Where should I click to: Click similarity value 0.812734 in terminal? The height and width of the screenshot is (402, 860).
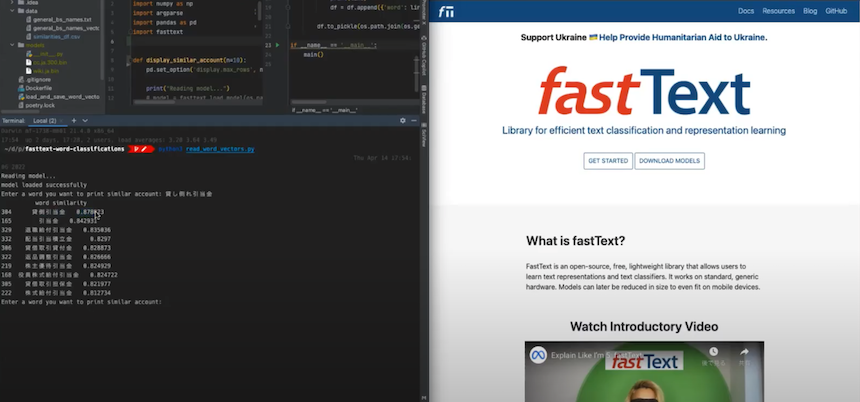(x=97, y=293)
